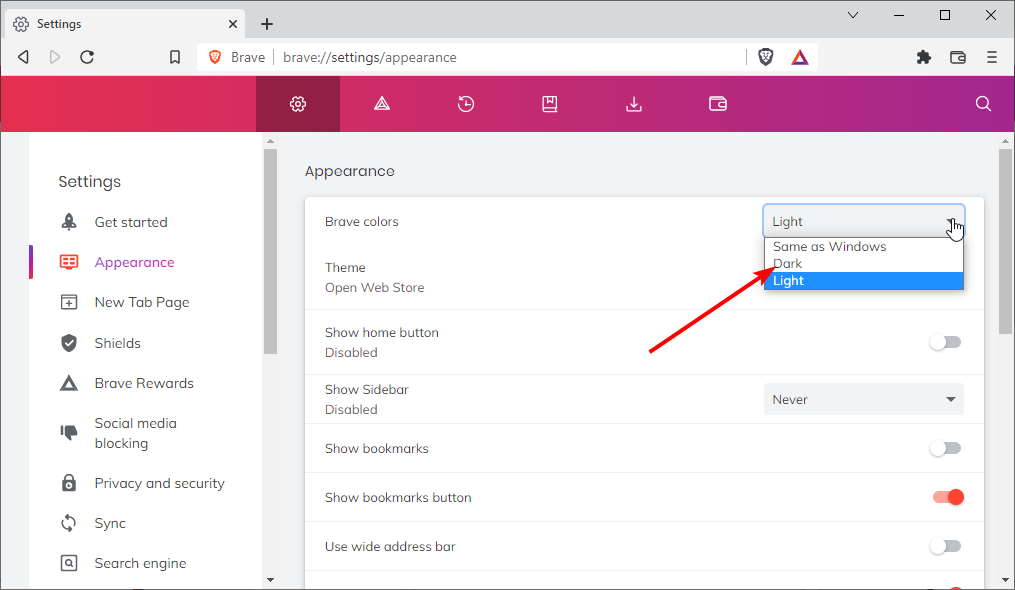The width and height of the screenshot is (1015, 590).
Task: Click the Shields shield sidebar icon
Action: [69, 343]
